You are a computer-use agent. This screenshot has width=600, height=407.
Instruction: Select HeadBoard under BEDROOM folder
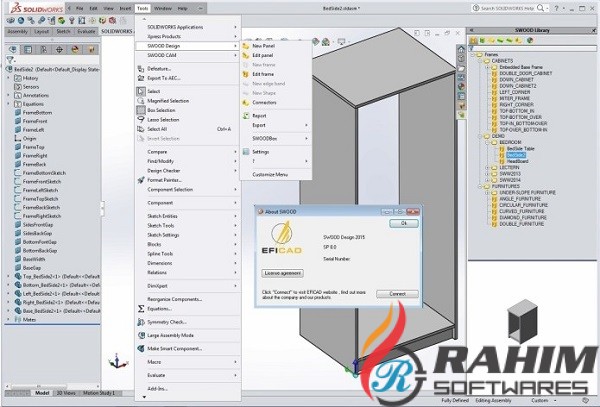517,161
